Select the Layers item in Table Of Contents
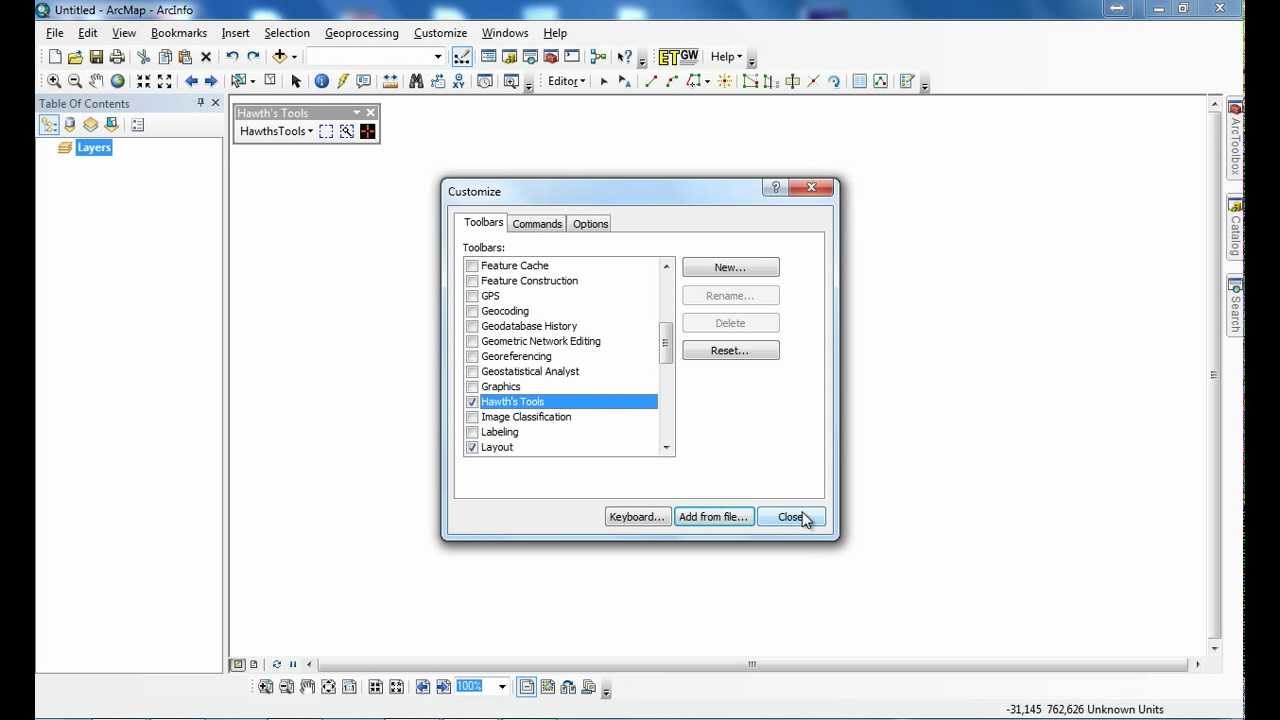 pos(94,148)
